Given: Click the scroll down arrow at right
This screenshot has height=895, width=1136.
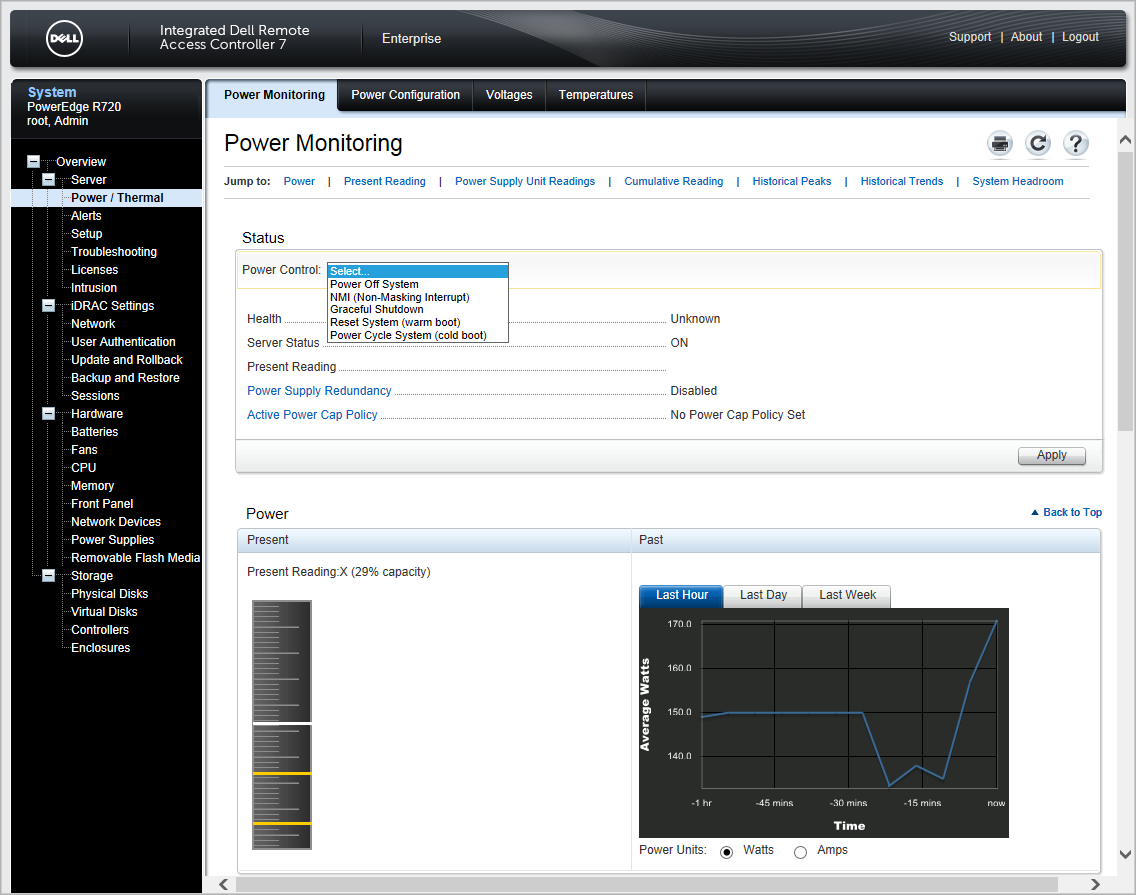Looking at the screenshot, I should (x=1125, y=854).
